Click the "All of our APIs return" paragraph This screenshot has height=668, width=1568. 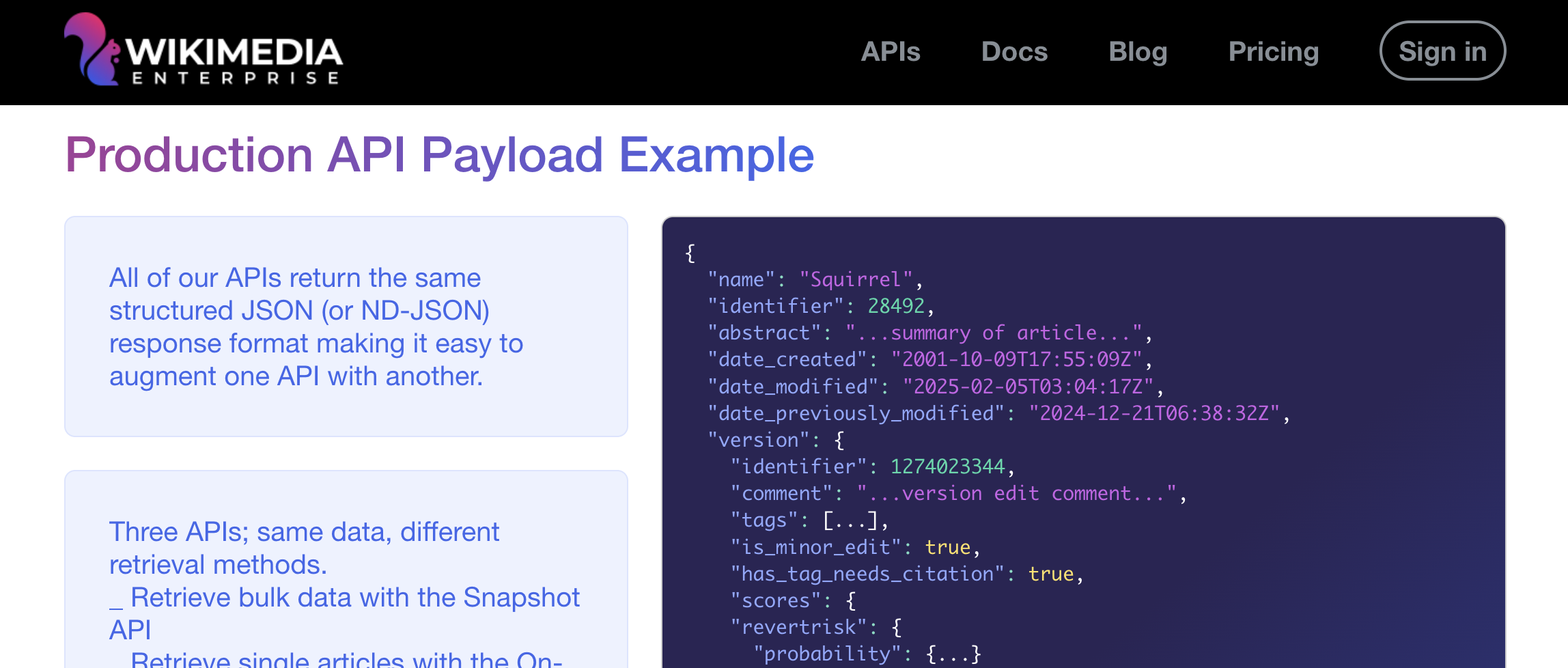[316, 327]
